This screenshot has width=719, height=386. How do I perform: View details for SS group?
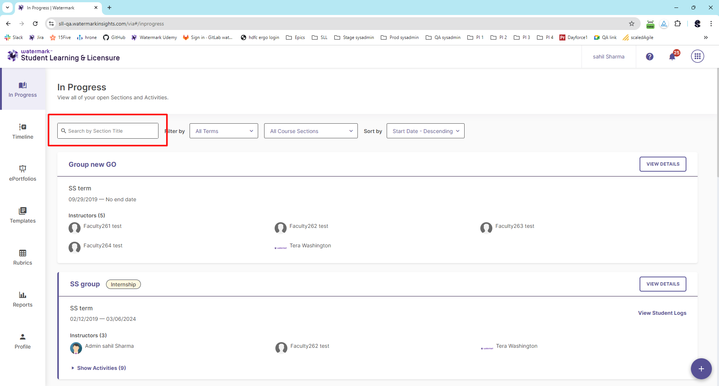(663, 284)
